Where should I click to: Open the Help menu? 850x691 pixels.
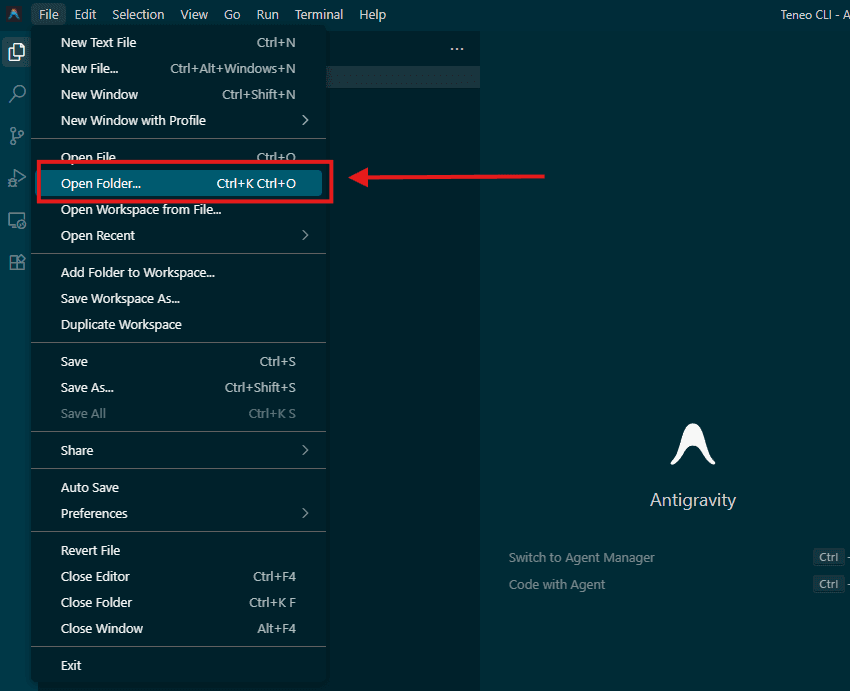pyautogui.click(x=372, y=15)
